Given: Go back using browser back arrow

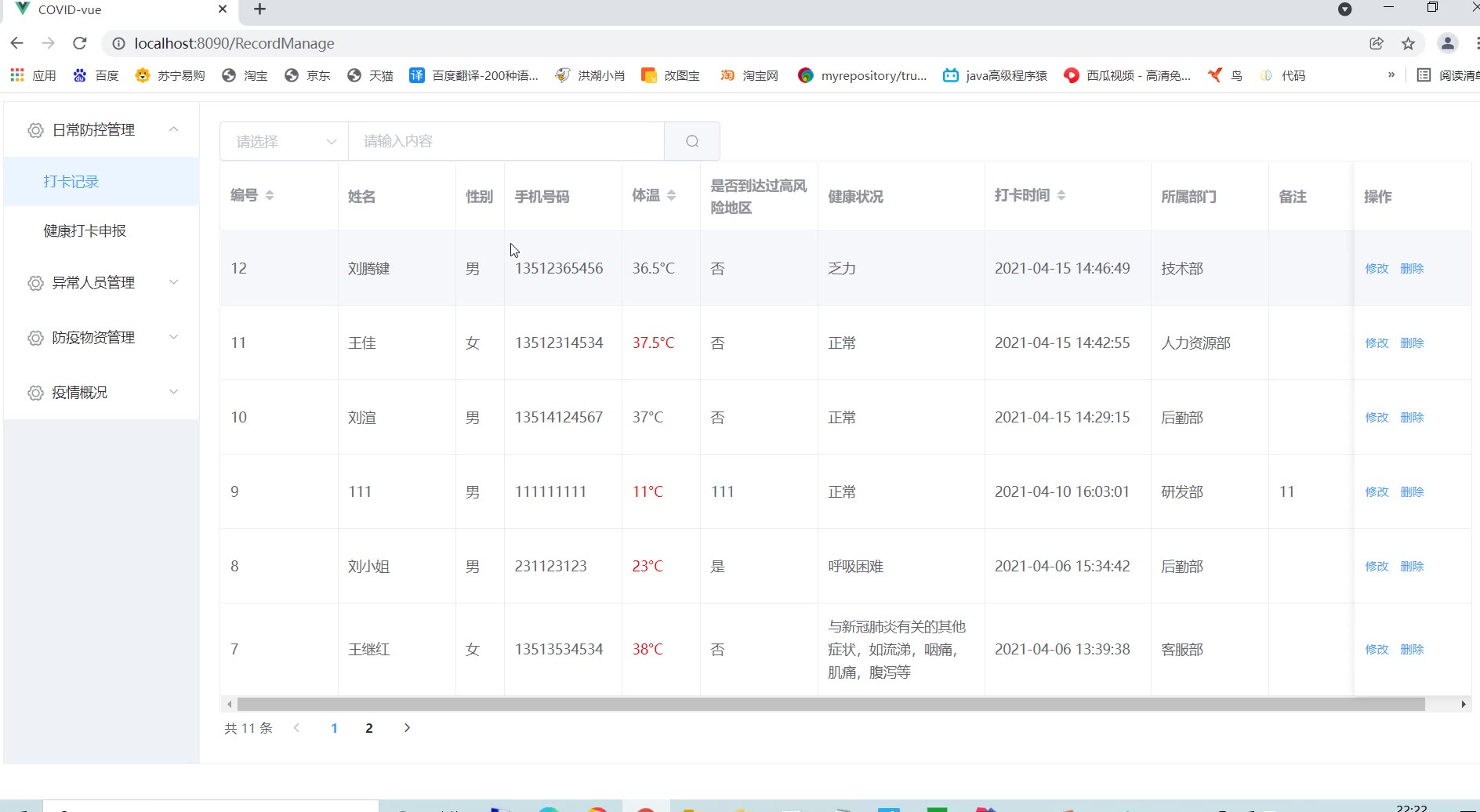Looking at the screenshot, I should coord(17,43).
